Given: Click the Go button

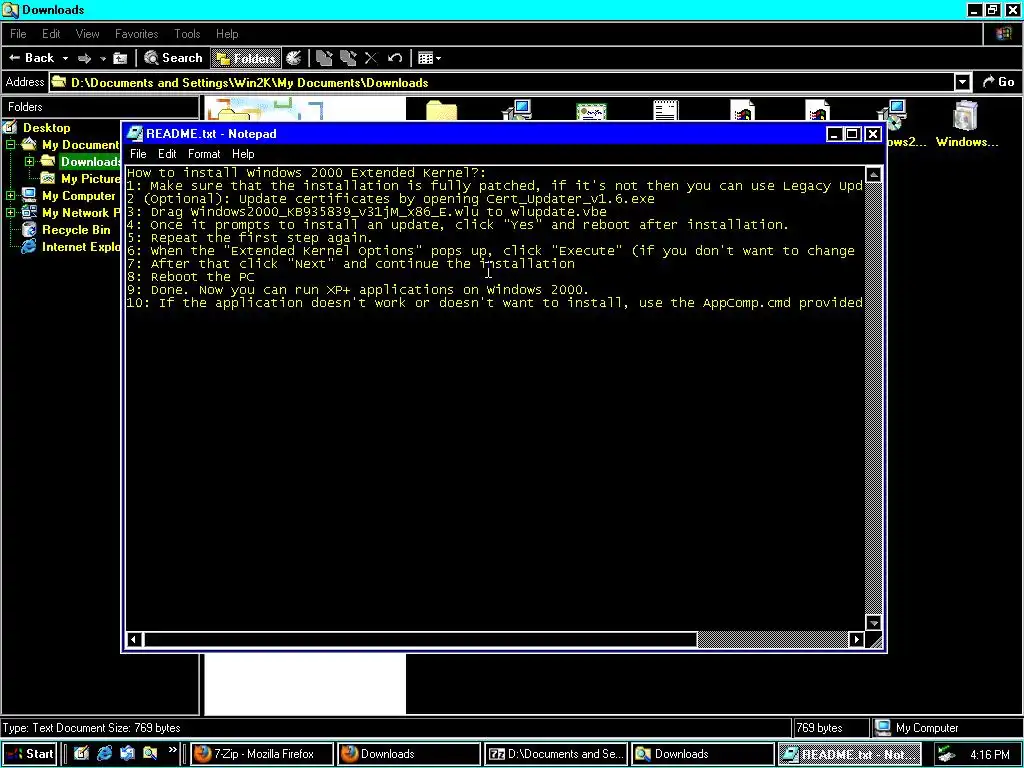Looking at the screenshot, I should coord(998,82).
